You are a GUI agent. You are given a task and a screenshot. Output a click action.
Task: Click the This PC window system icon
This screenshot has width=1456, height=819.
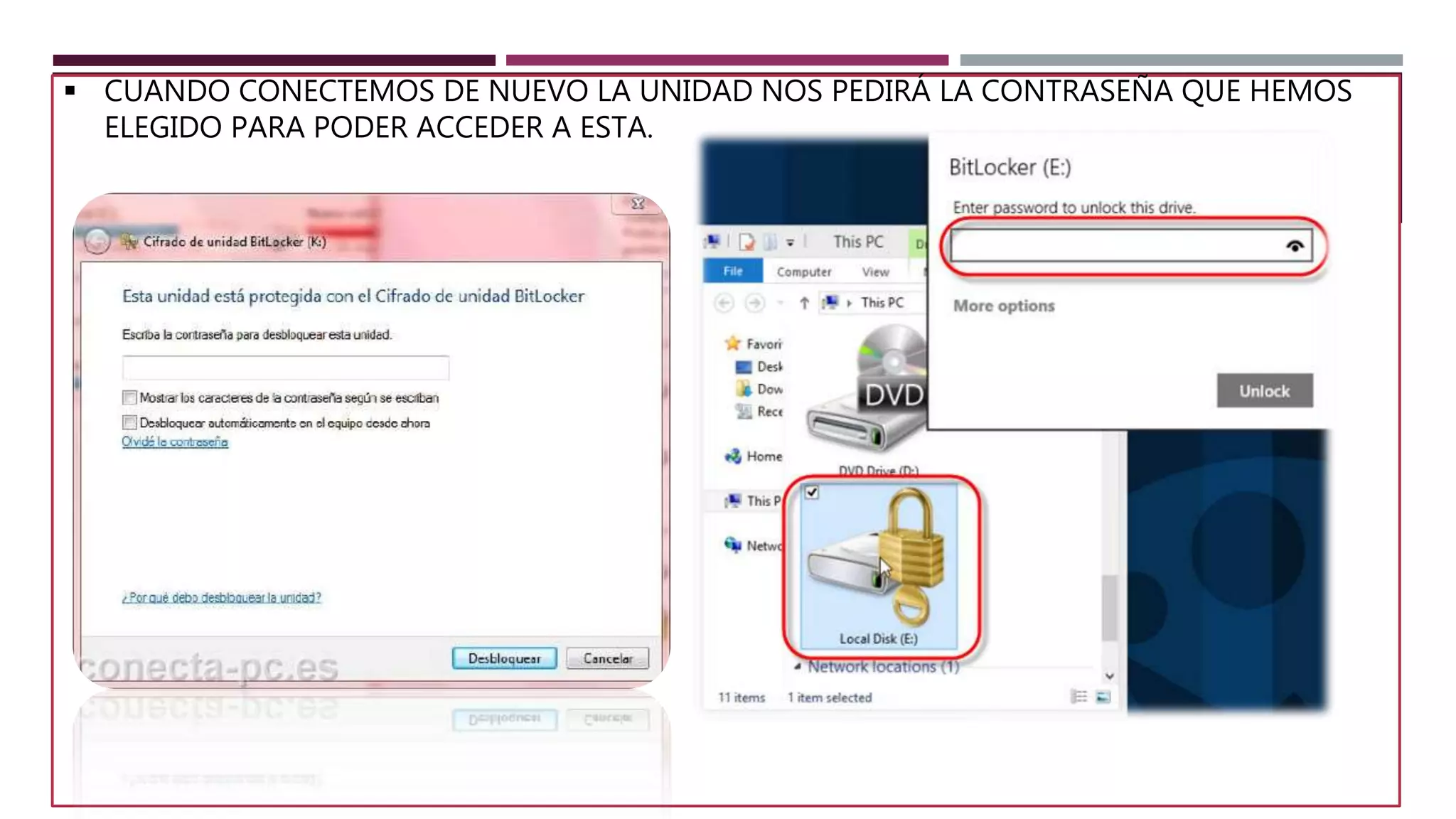click(713, 242)
